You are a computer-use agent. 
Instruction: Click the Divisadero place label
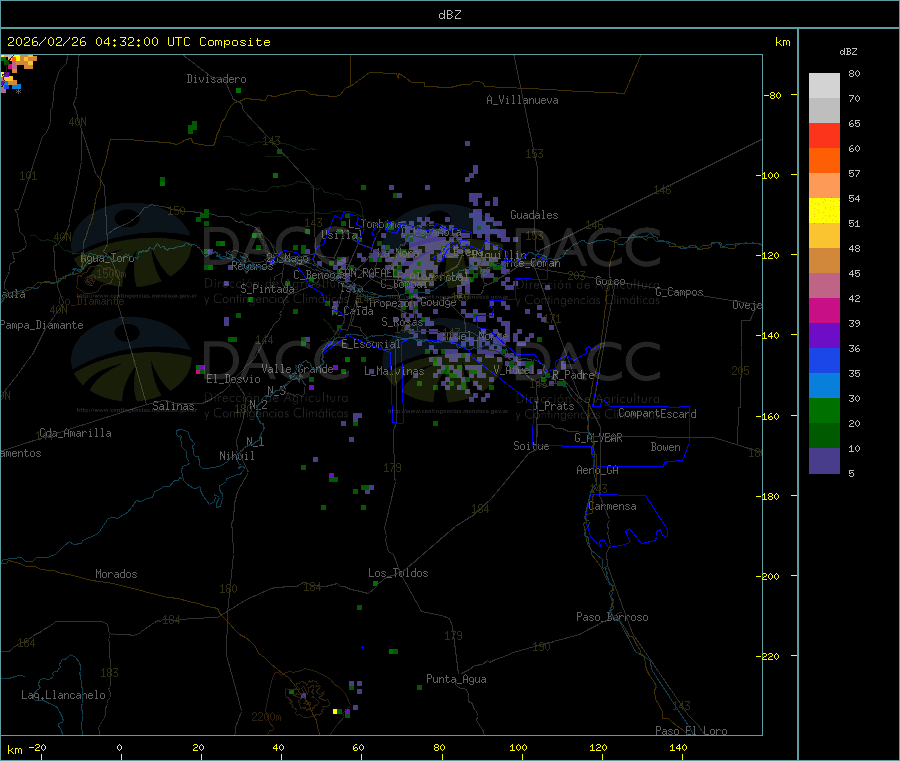[216, 79]
